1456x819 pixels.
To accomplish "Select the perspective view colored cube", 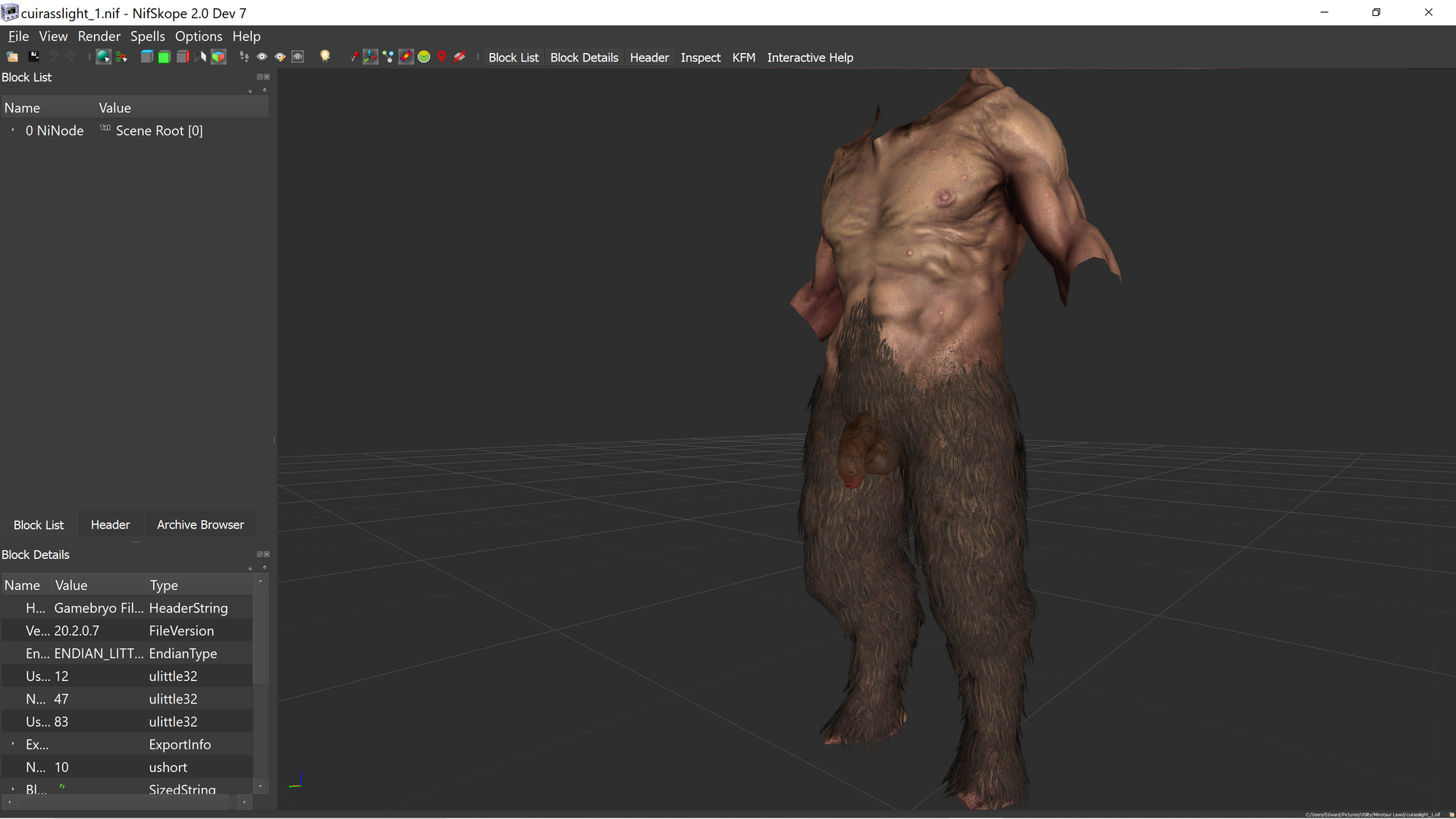I will point(218,57).
